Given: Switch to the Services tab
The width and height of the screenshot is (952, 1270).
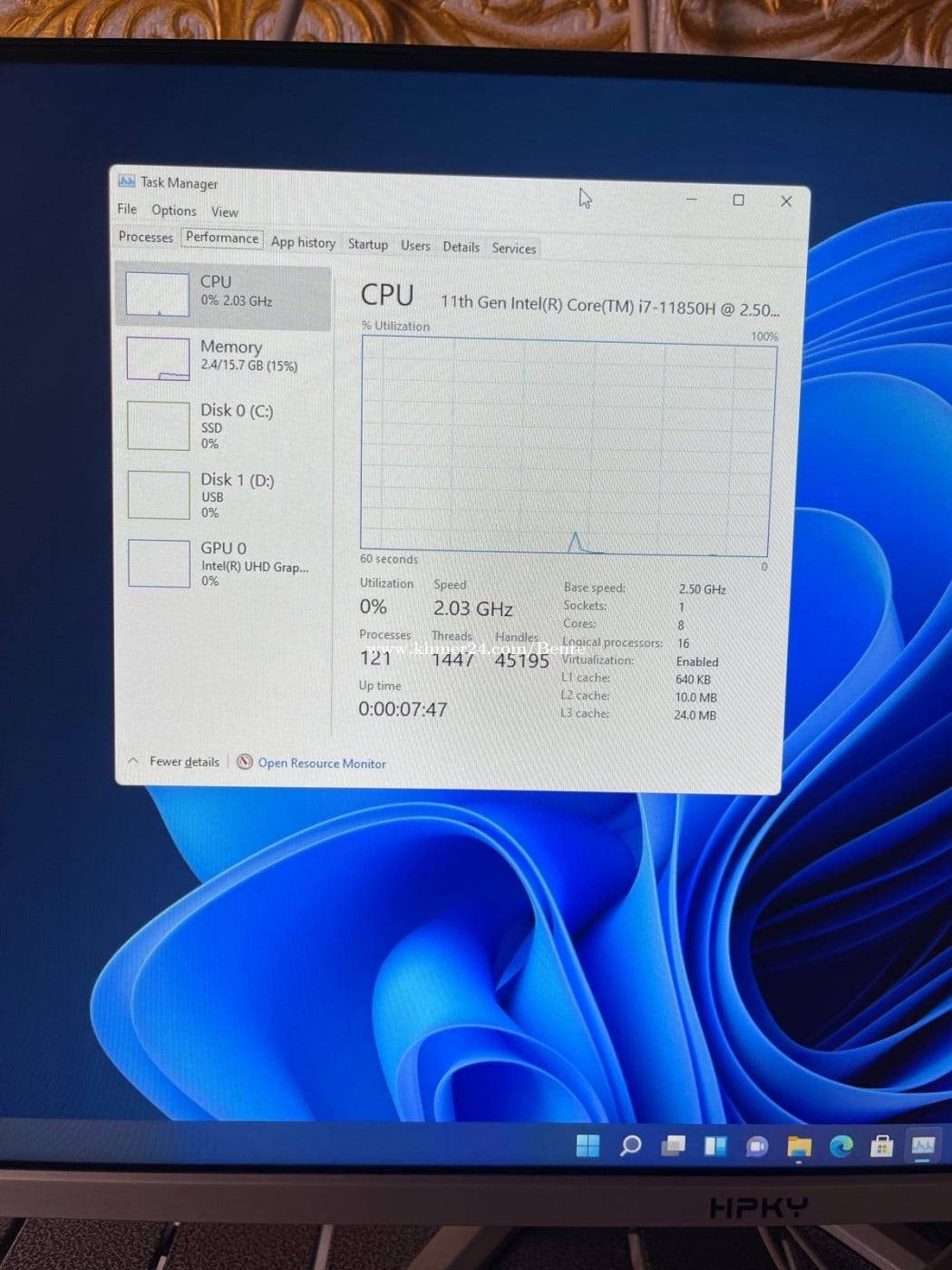Looking at the screenshot, I should pos(514,248).
